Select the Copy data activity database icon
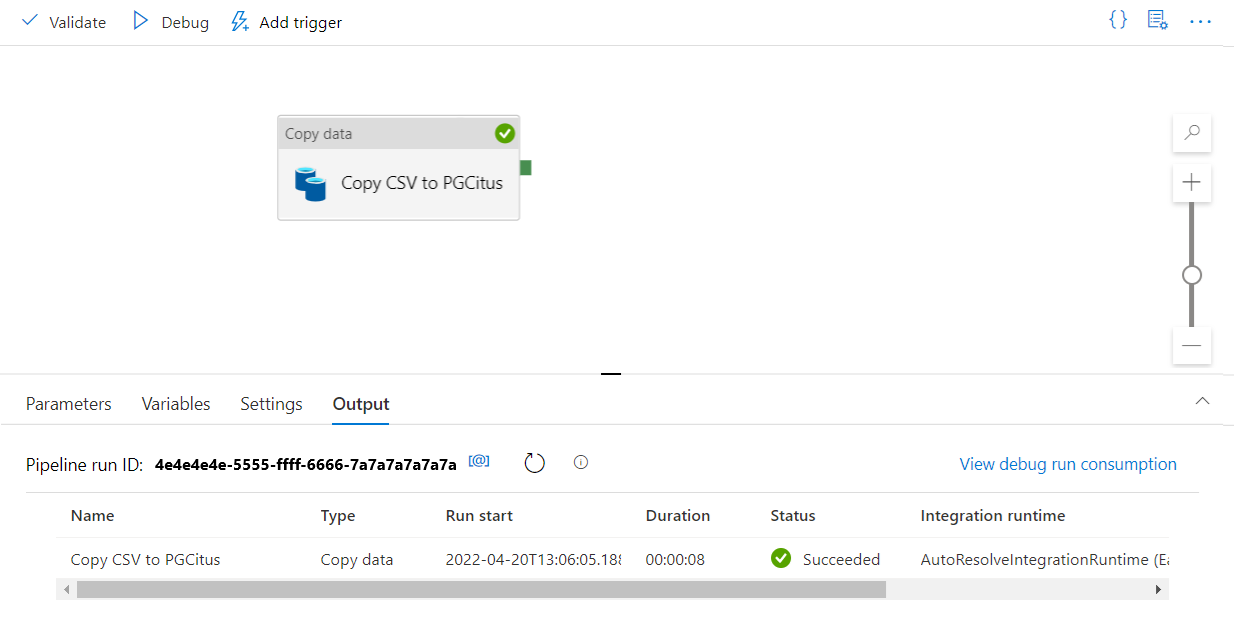The image size is (1234, 626). tap(312, 184)
